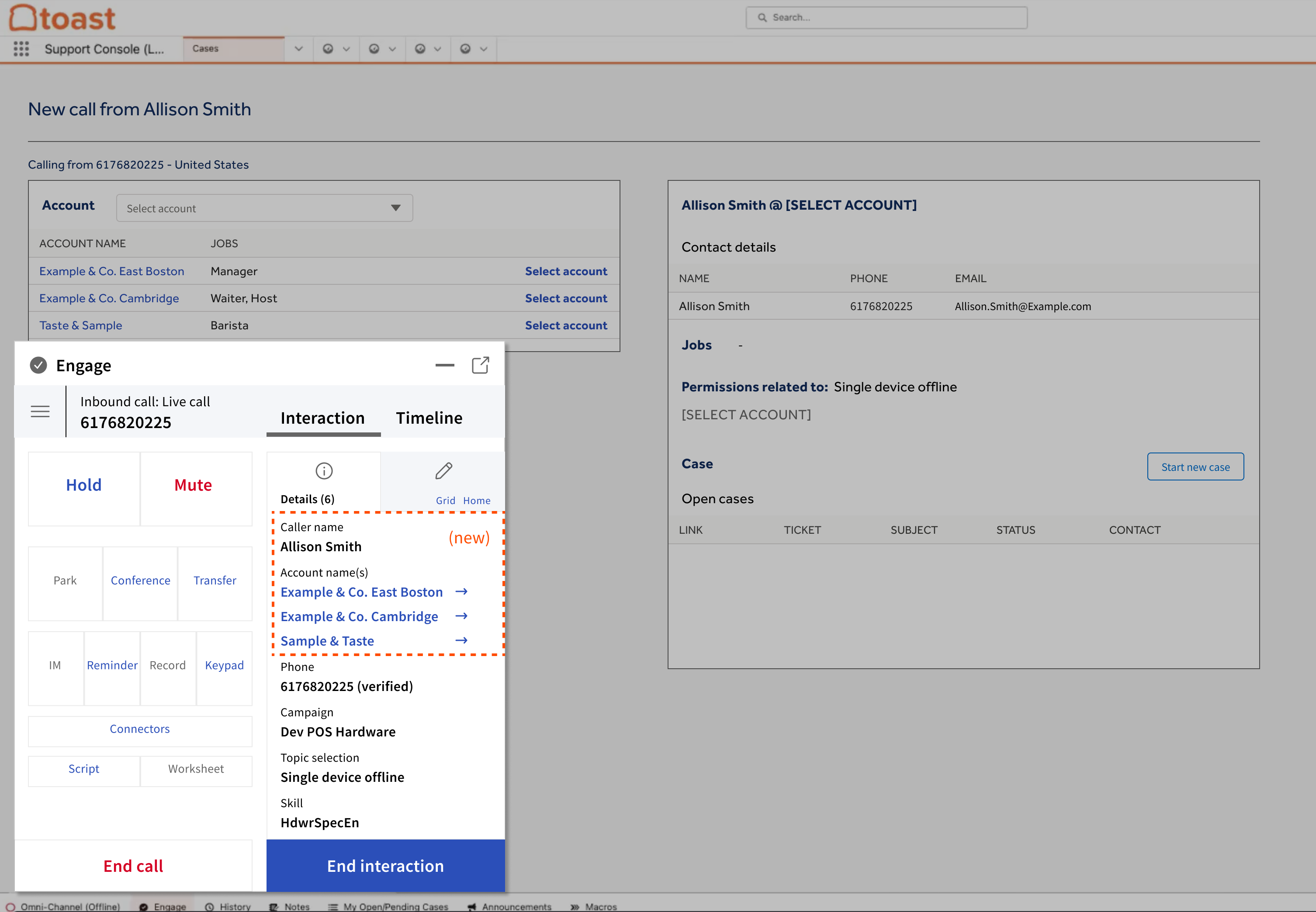Expand the Cases tab dropdown chevron
This screenshot has height=912, width=1316.
[x=298, y=48]
